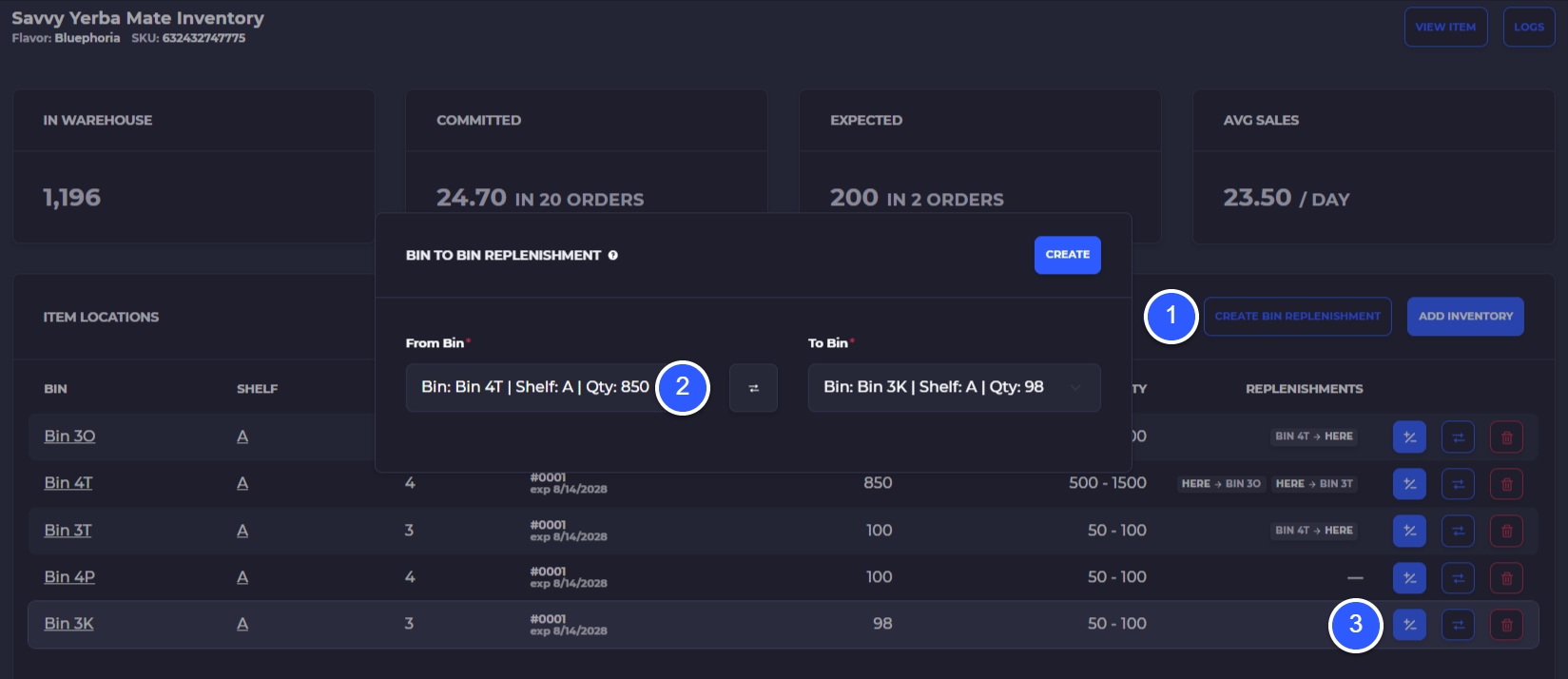Screen dimensions: 1568x679
Task: Delete the Bin 3O location via trash icon
Action: point(1506,437)
